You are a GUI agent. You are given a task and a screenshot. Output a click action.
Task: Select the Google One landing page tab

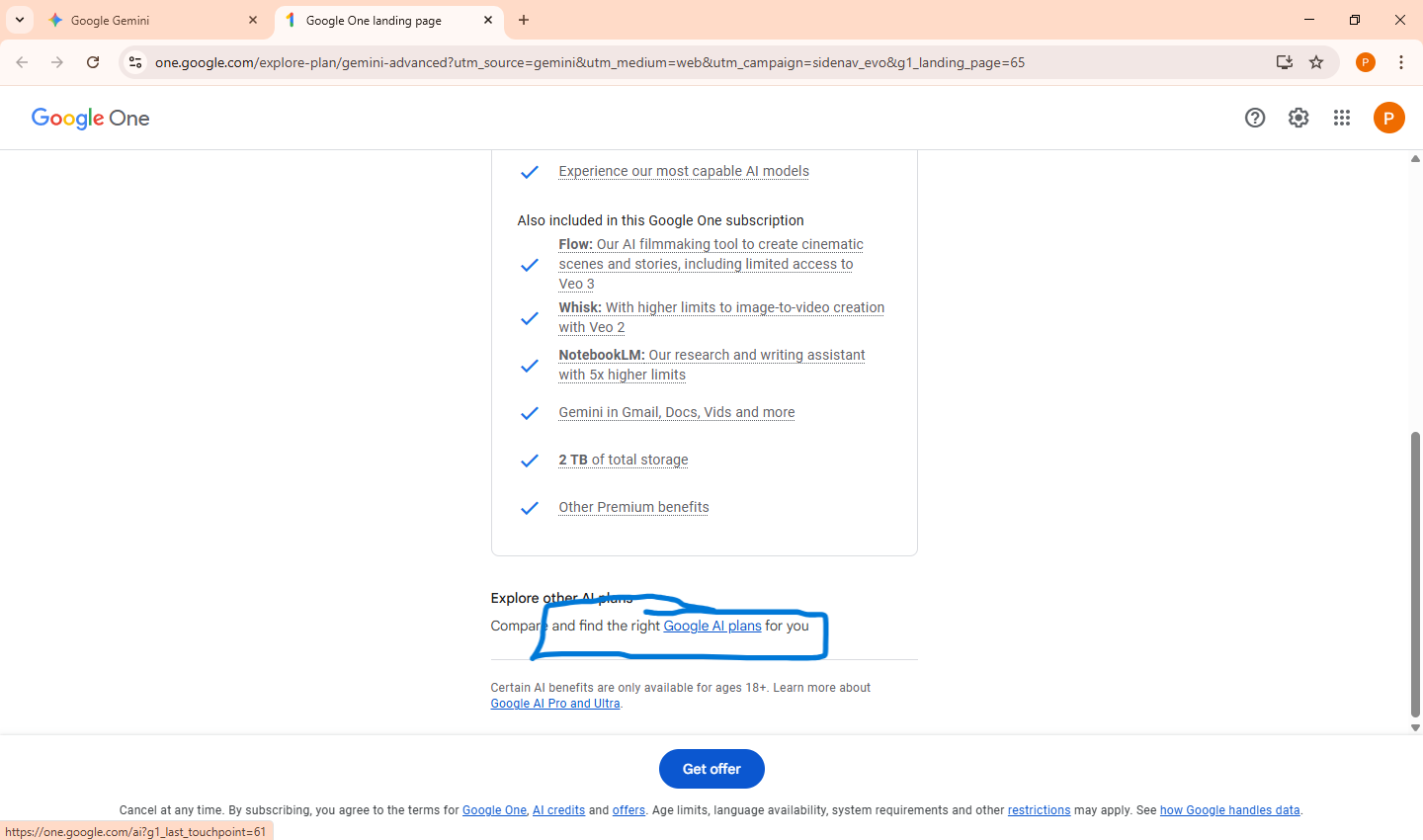click(389, 20)
